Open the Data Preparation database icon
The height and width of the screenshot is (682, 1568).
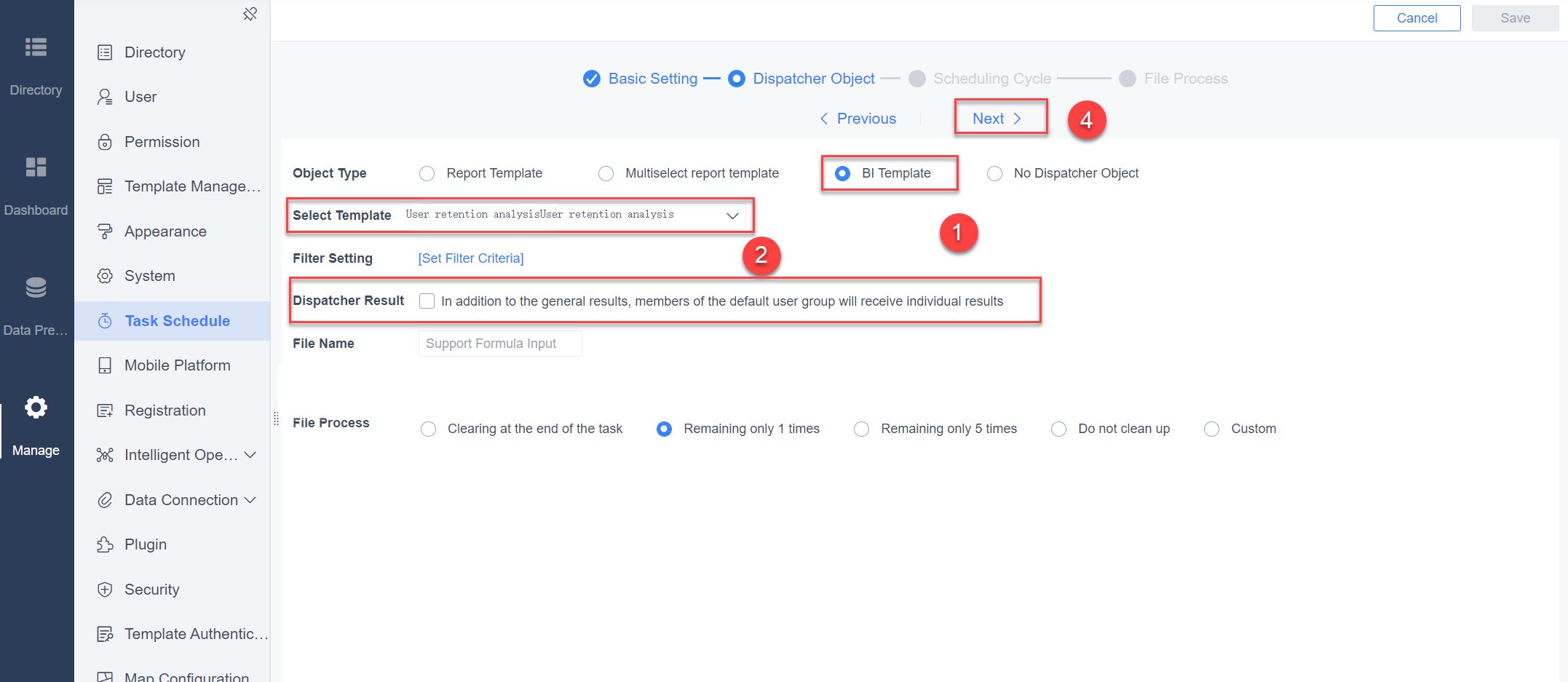point(36,288)
